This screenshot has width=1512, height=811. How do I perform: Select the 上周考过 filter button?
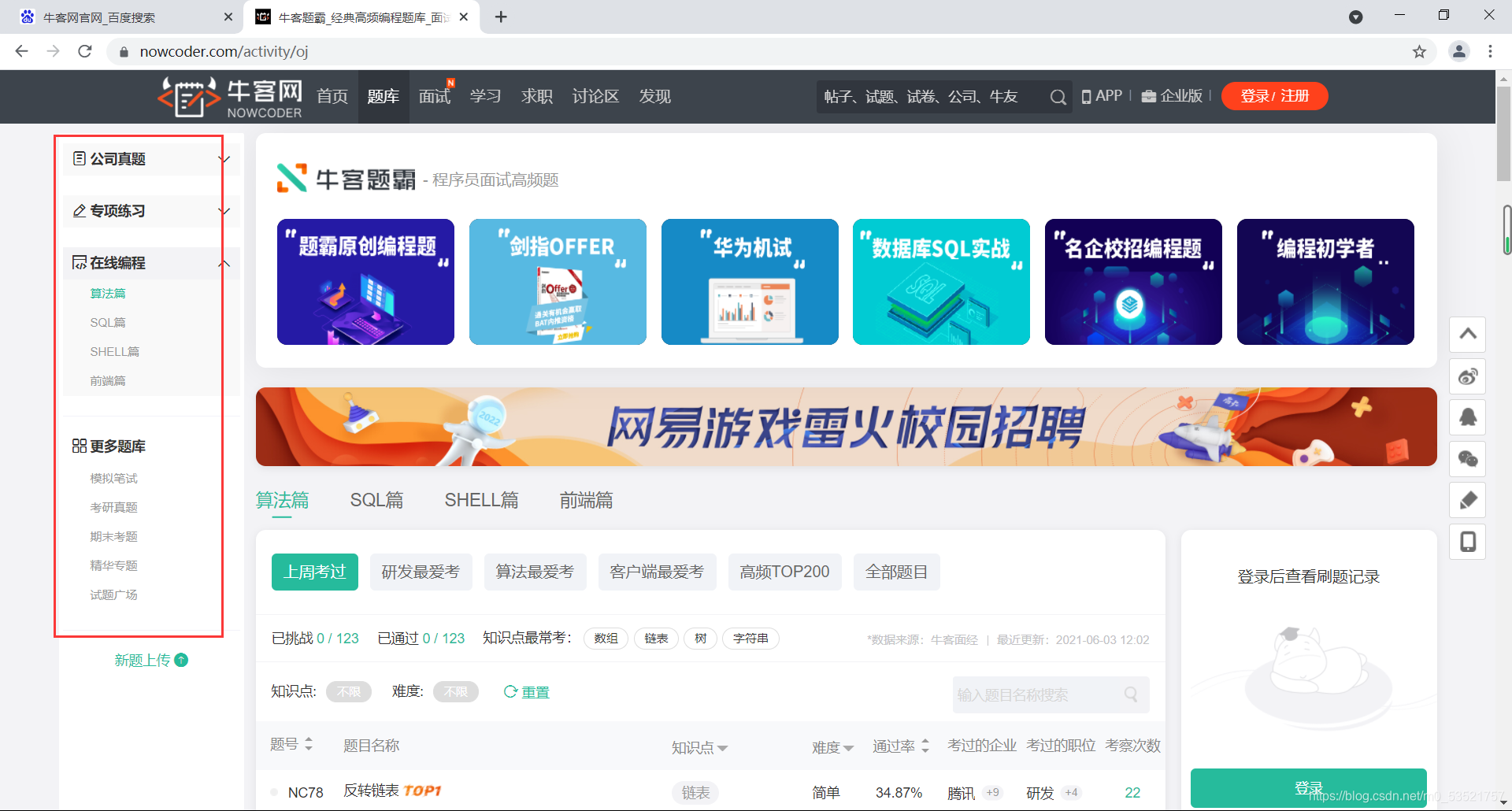point(315,572)
